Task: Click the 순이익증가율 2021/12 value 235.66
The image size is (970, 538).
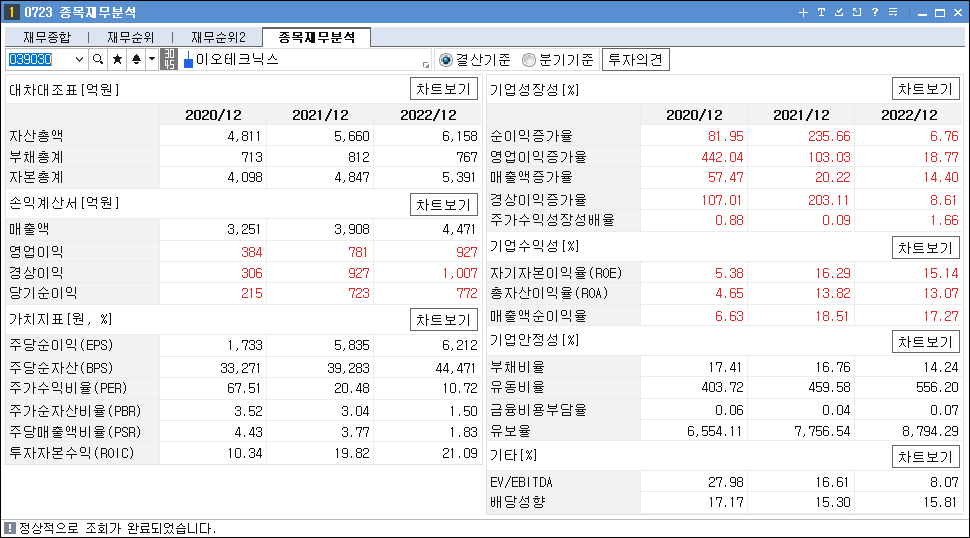Action: coord(828,136)
